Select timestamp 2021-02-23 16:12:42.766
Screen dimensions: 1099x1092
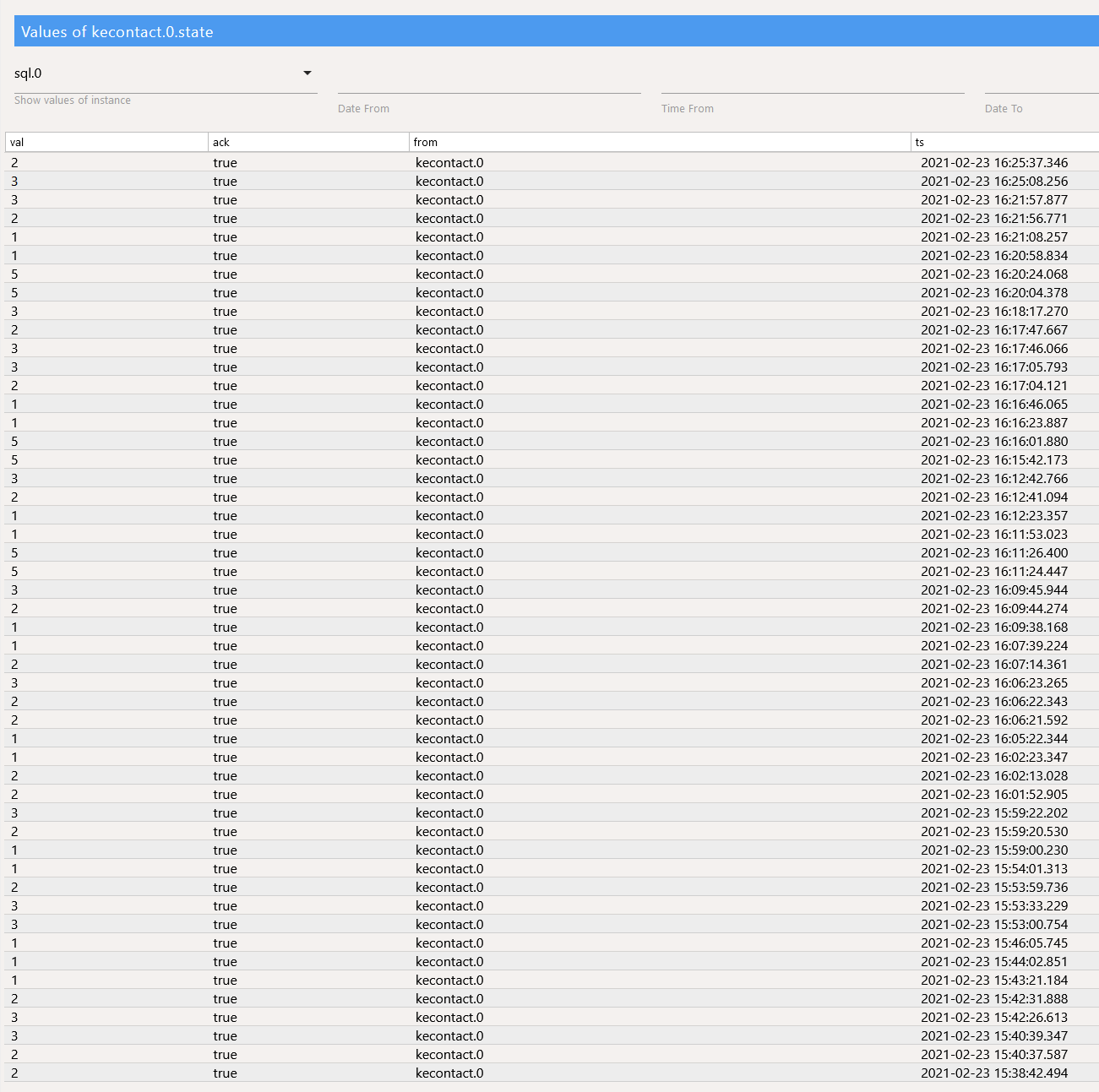[x=994, y=479]
